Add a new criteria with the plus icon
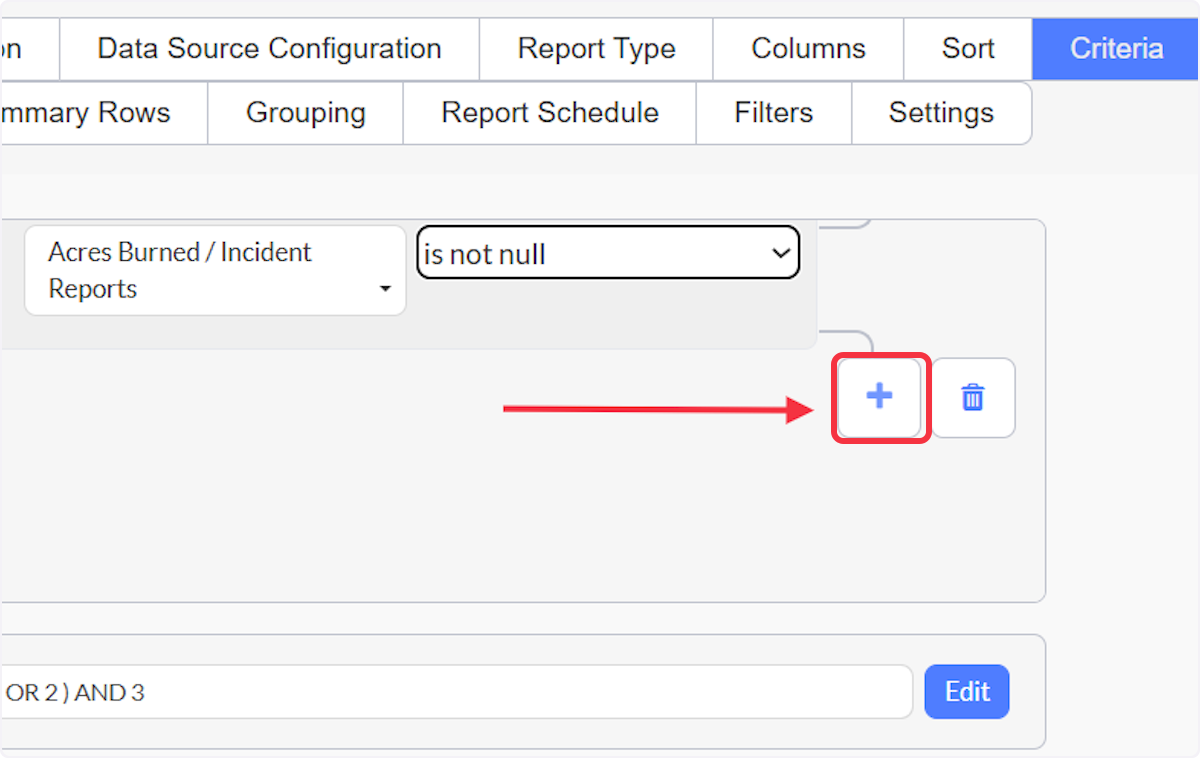 click(x=879, y=398)
